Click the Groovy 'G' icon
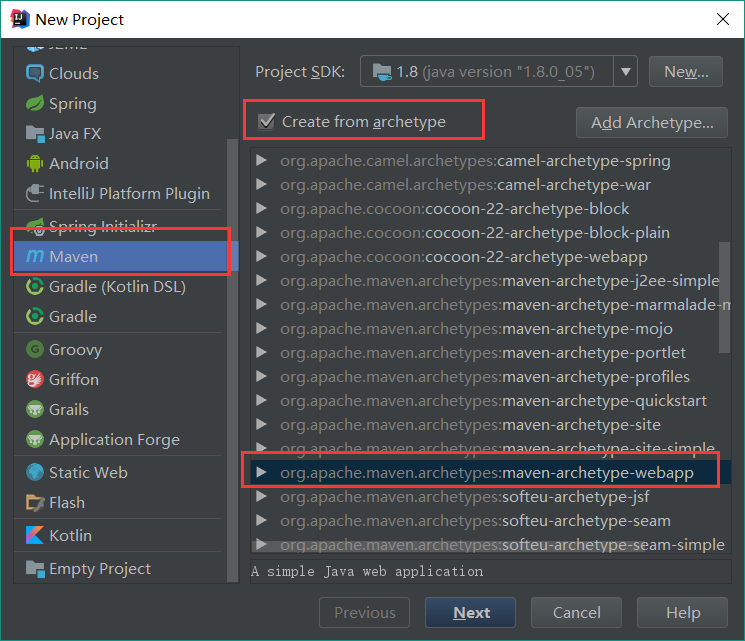The width and height of the screenshot is (745, 641). (35, 349)
